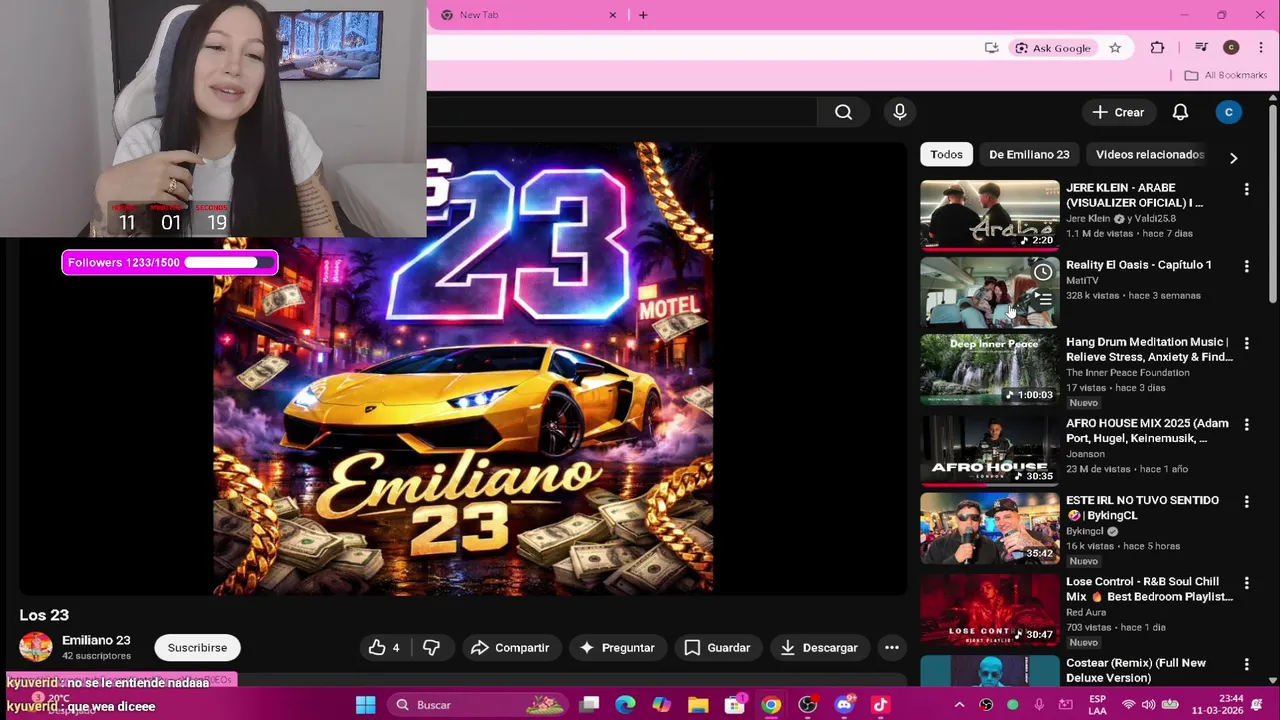The image size is (1280, 720).
Task: Select the Todos filter chip
Action: pos(946,154)
